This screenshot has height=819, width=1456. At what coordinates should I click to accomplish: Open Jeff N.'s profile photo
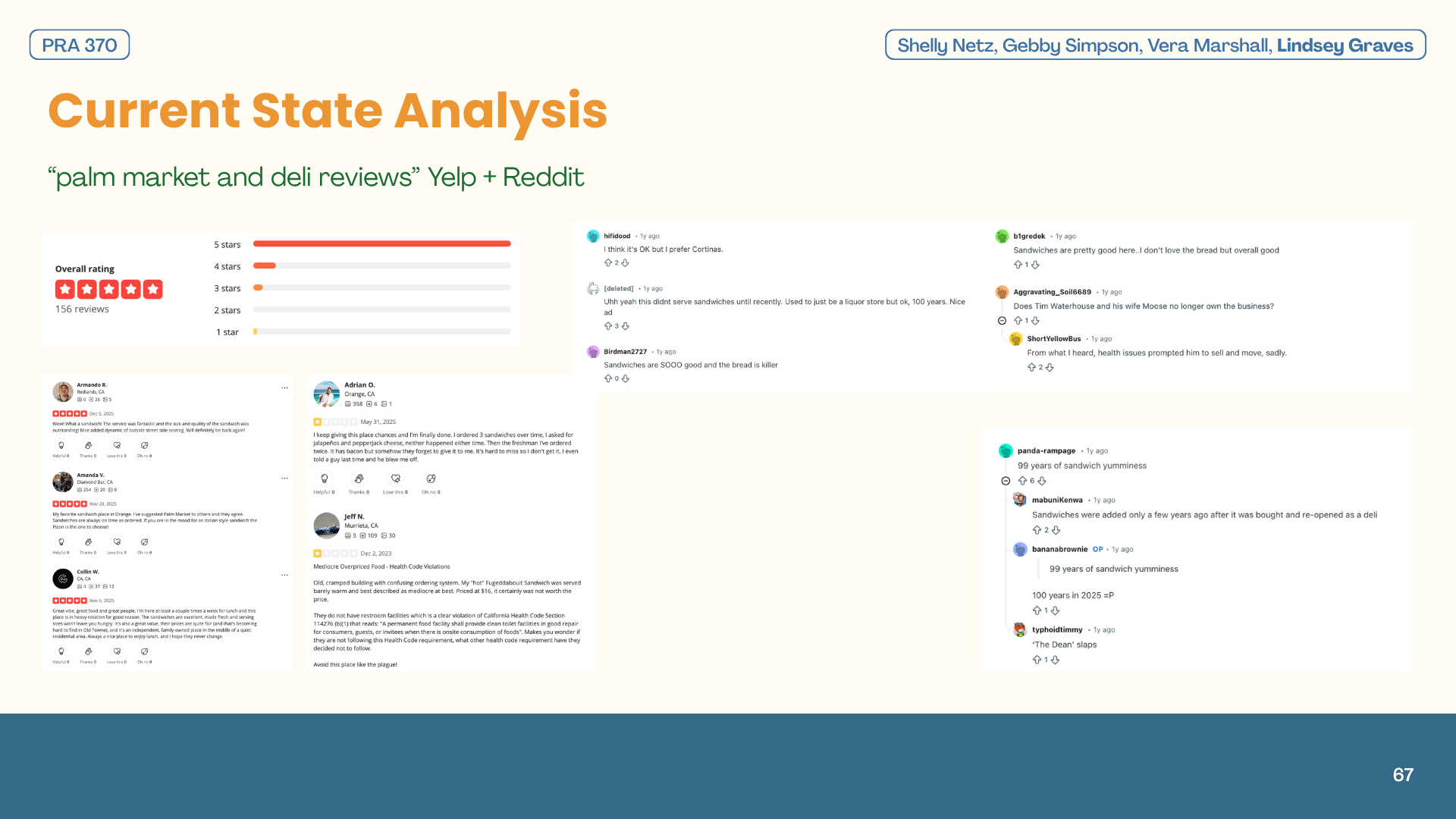(x=327, y=526)
